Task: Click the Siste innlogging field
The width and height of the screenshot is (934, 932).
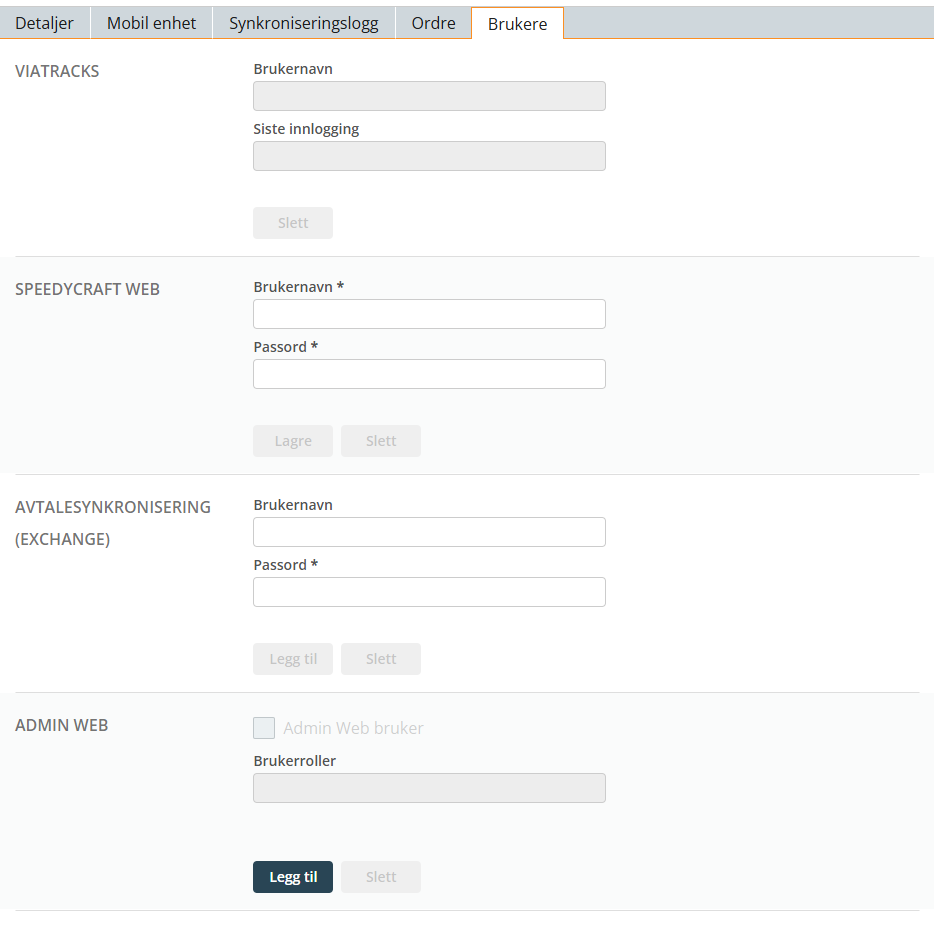Action: [x=429, y=156]
